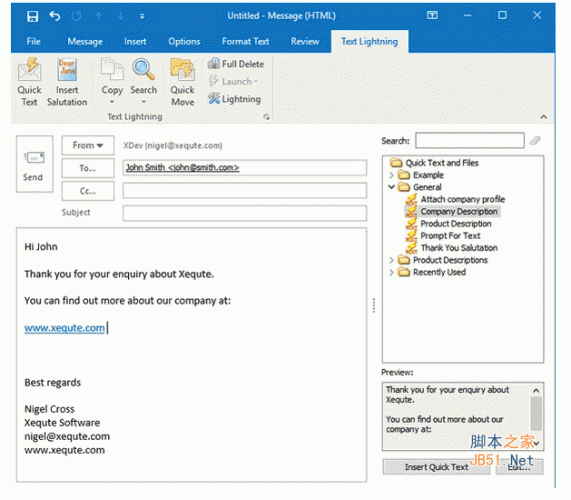The height and width of the screenshot is (500, 571).
Task: Click the Insert Quick Text button
Action: [x=436, y=467]
